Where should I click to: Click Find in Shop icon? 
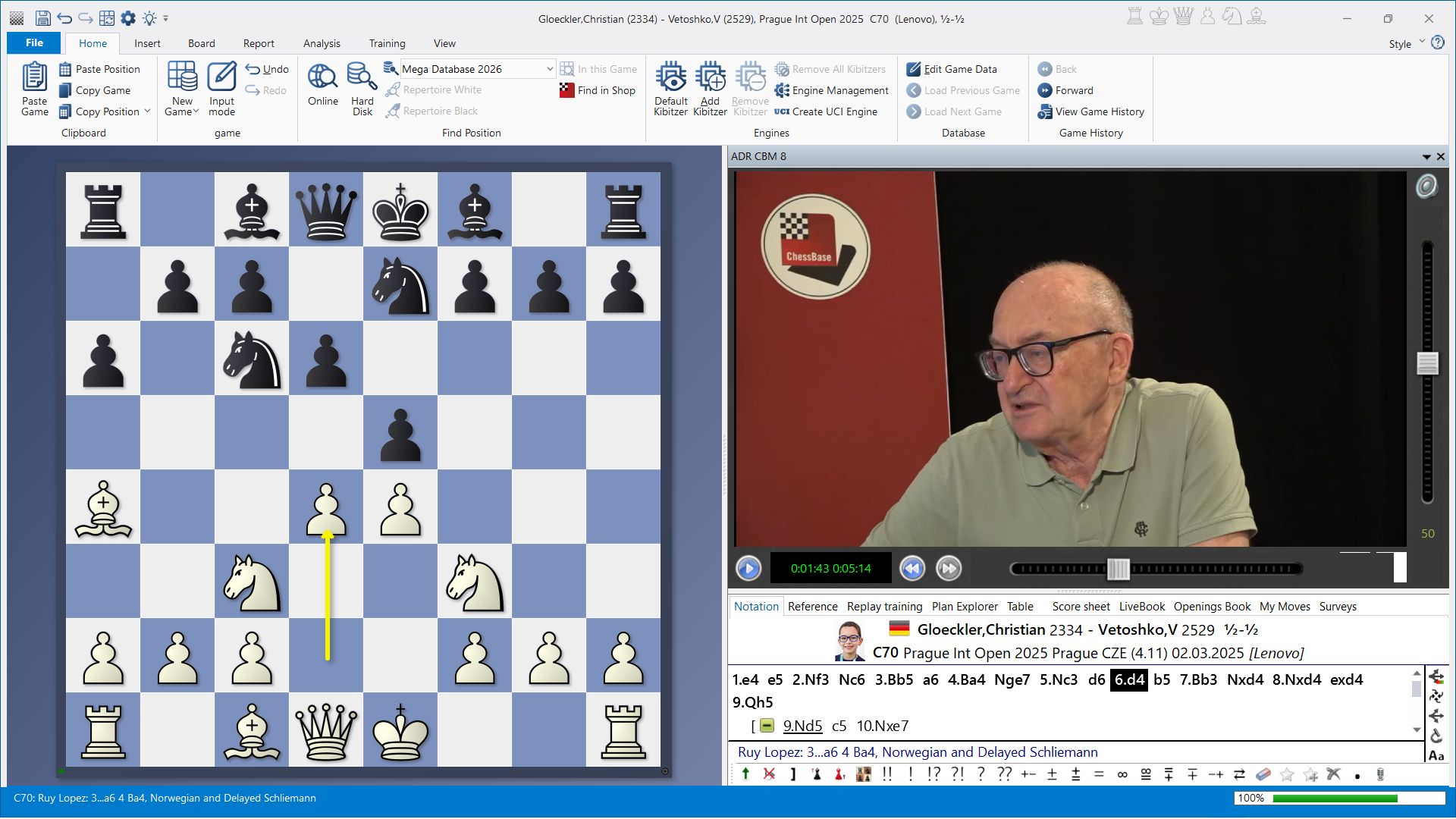tap(566, 90)
